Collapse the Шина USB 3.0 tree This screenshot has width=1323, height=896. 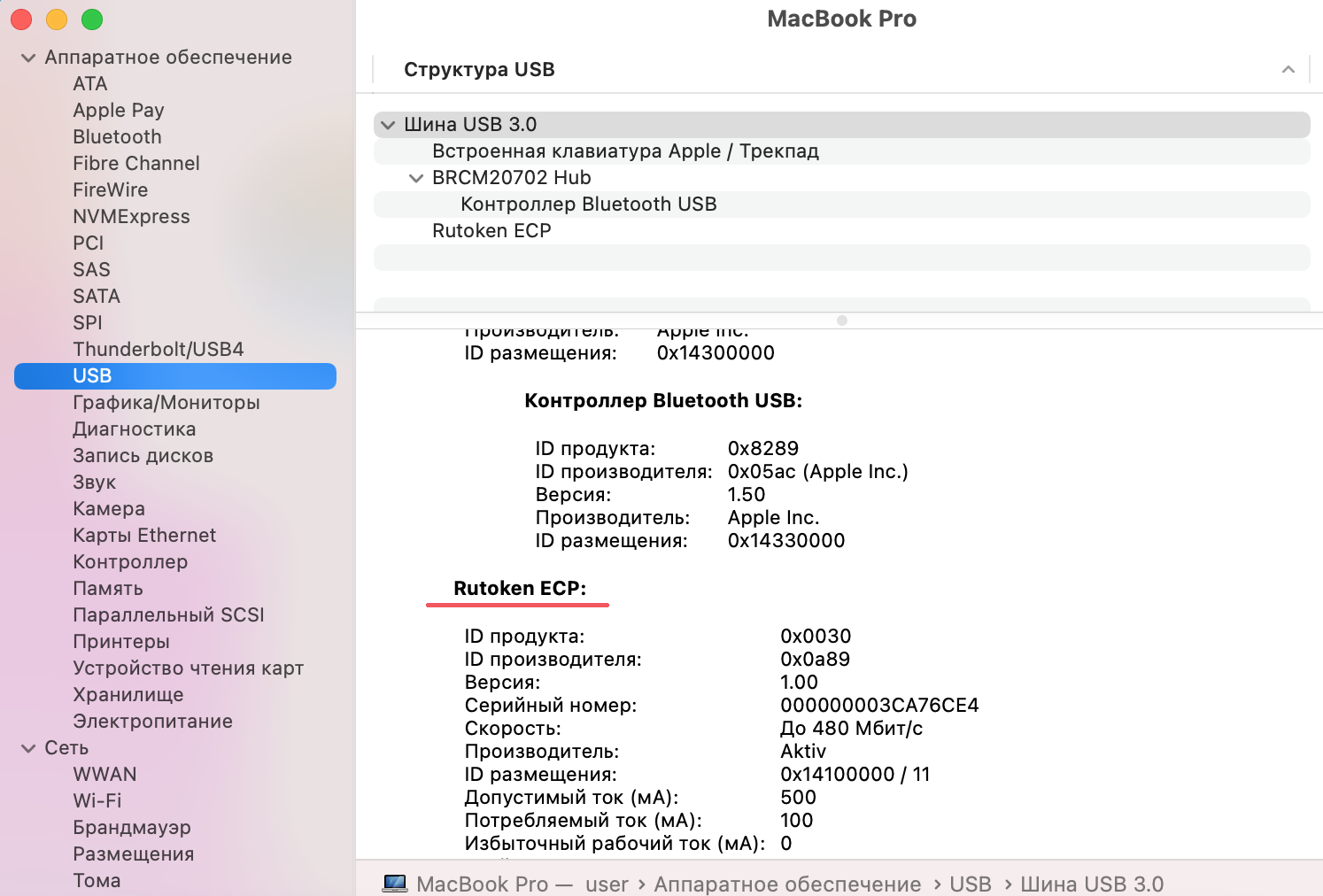pyautogui.click(x=387, y=125)
